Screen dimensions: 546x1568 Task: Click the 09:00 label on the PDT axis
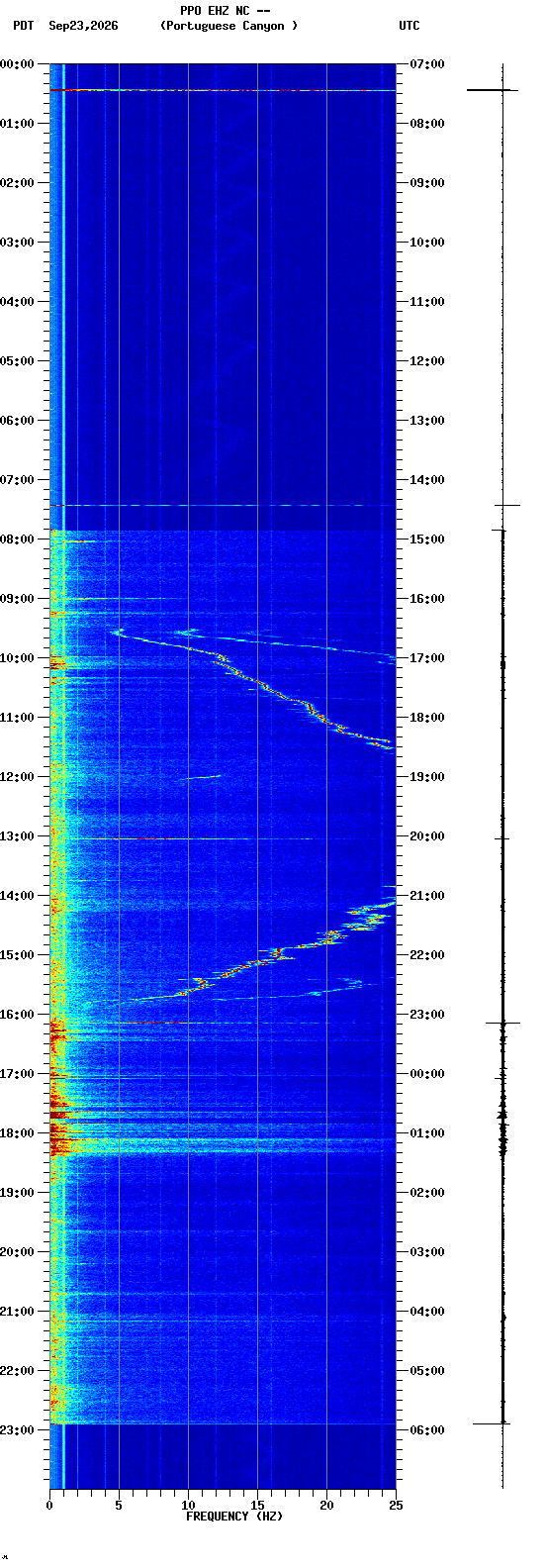(x=18, y=599)
